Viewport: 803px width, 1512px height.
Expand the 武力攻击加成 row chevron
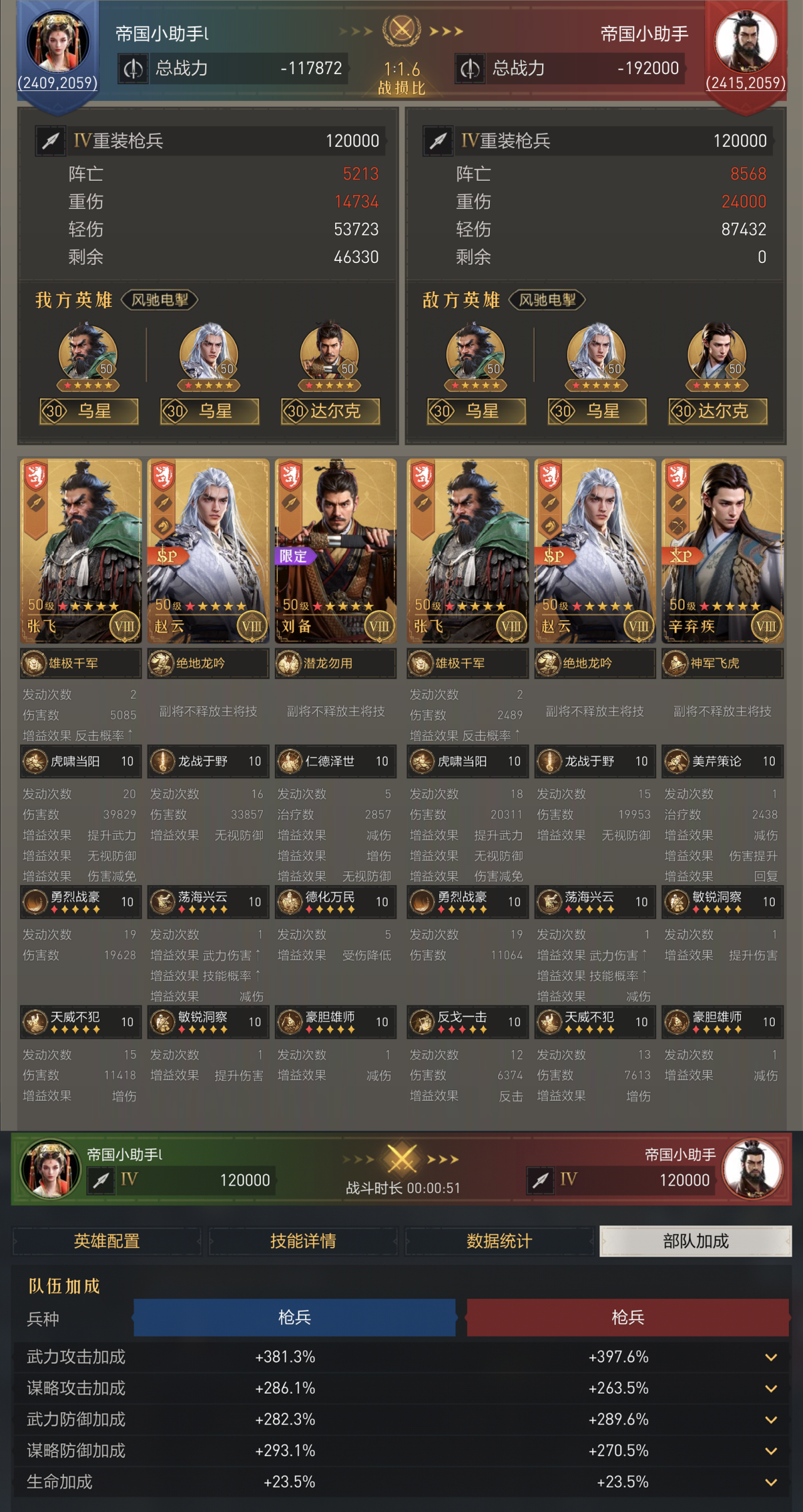pyautogui.click(x=771, y=1358)
